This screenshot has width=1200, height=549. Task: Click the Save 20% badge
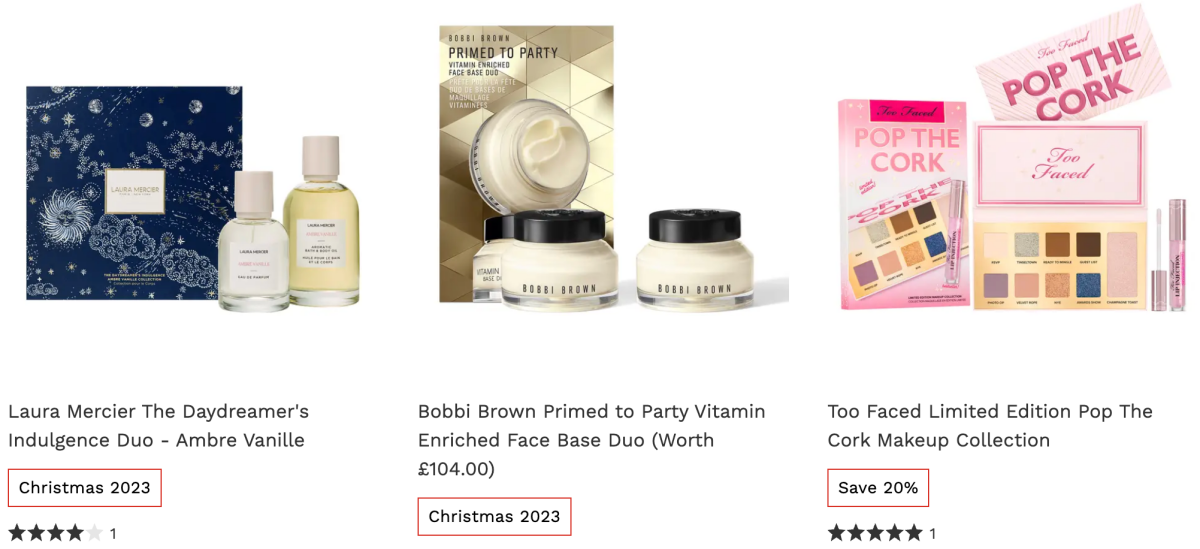(878, 488)
